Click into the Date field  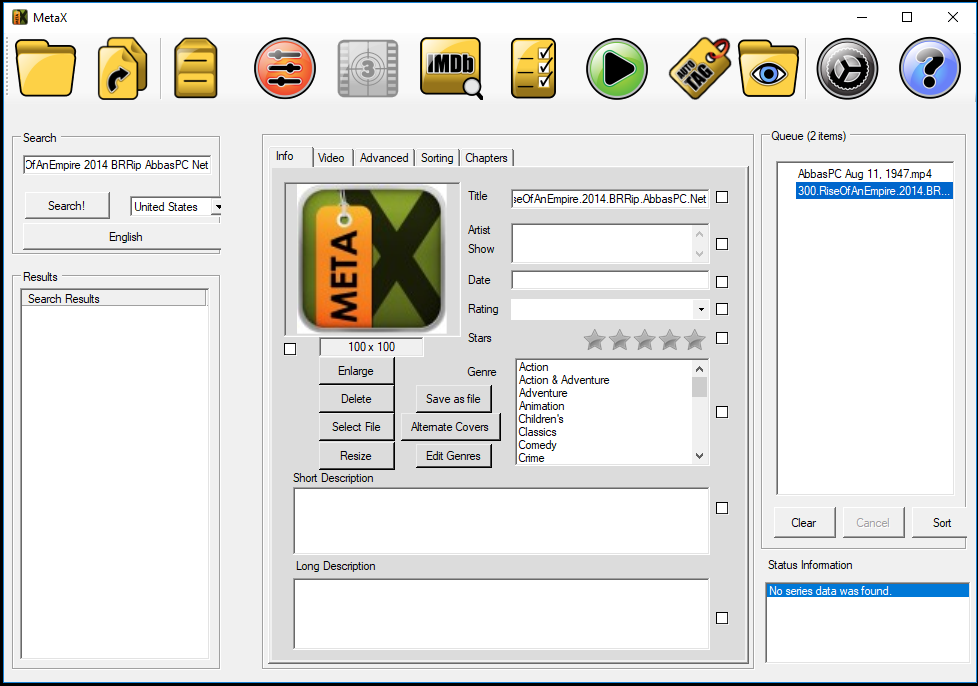click(610, 280)
